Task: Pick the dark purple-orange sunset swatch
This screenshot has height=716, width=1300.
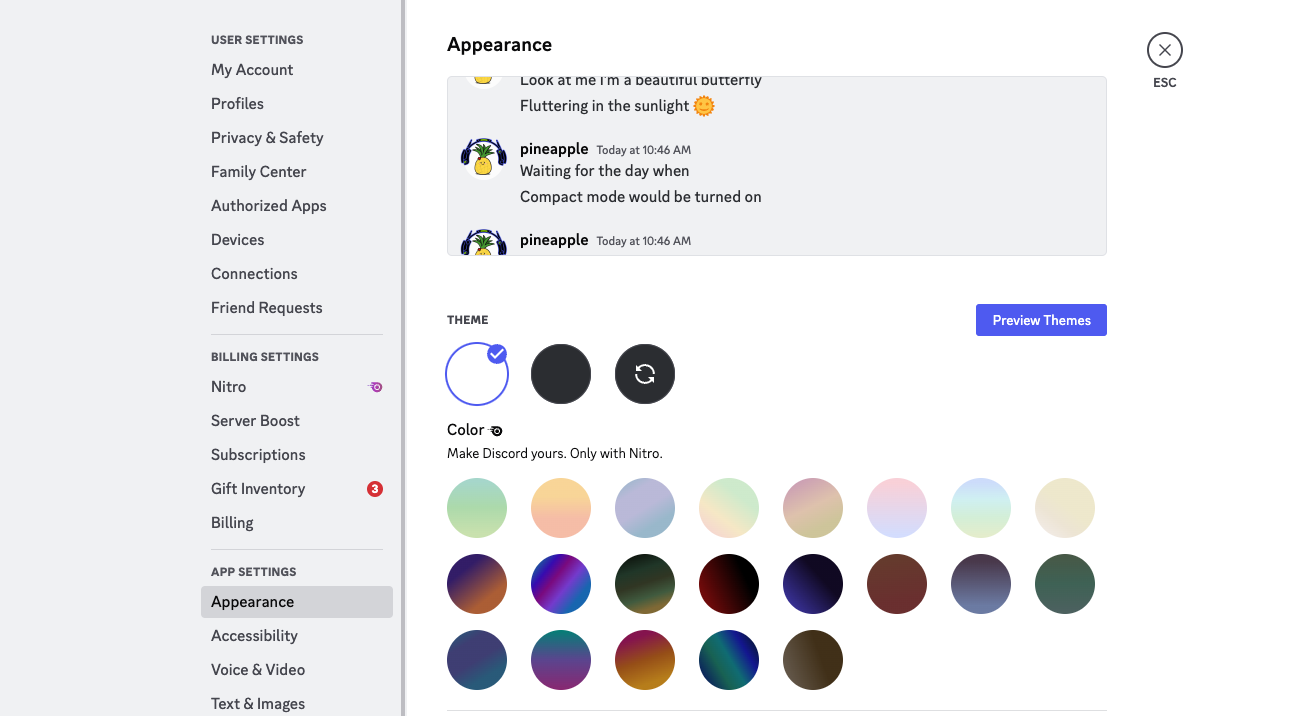Action: pyautogui.click(x=477, y=584)
